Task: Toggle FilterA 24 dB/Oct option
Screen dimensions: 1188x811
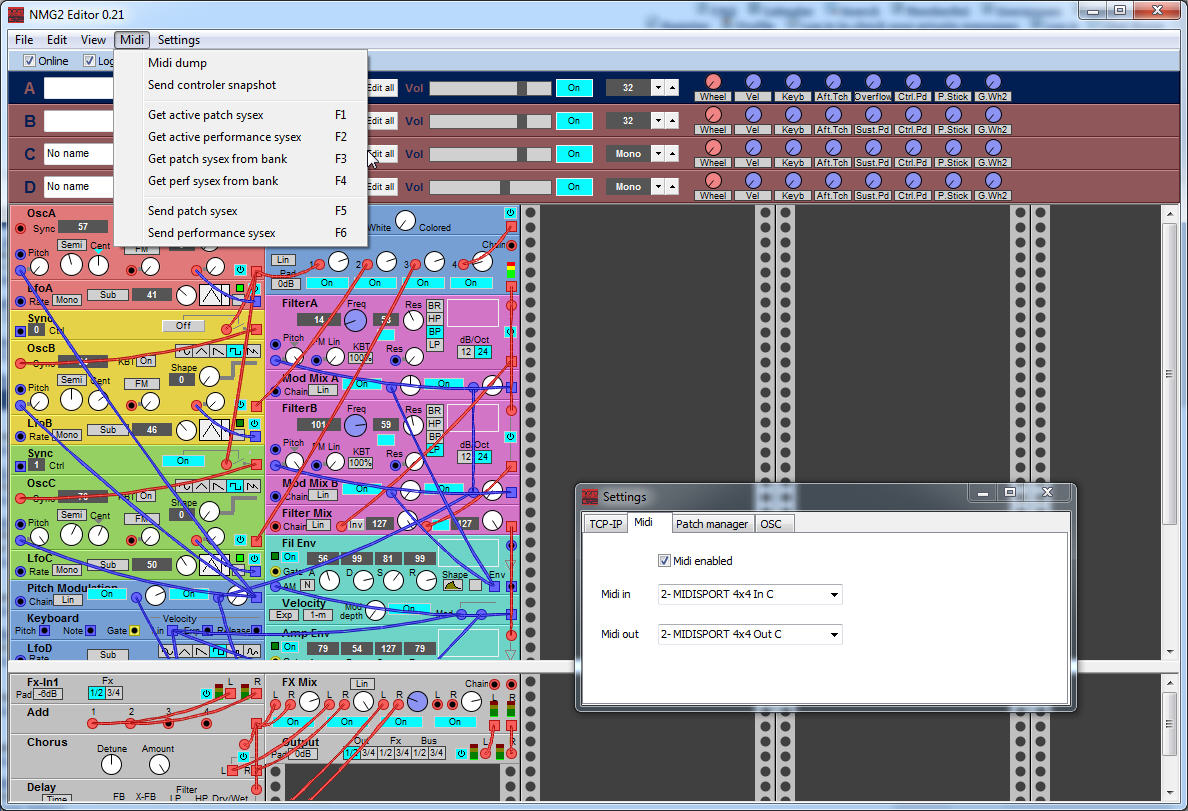Action: pyautogui.click(x=483, y=352)
